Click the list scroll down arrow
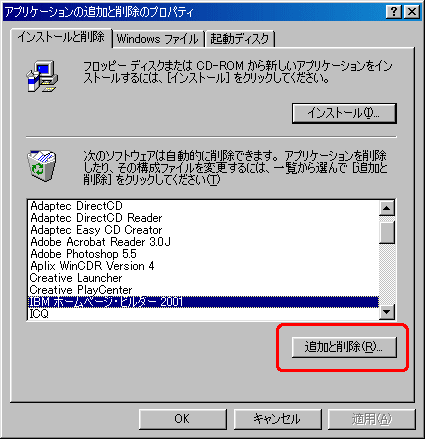 387,312
